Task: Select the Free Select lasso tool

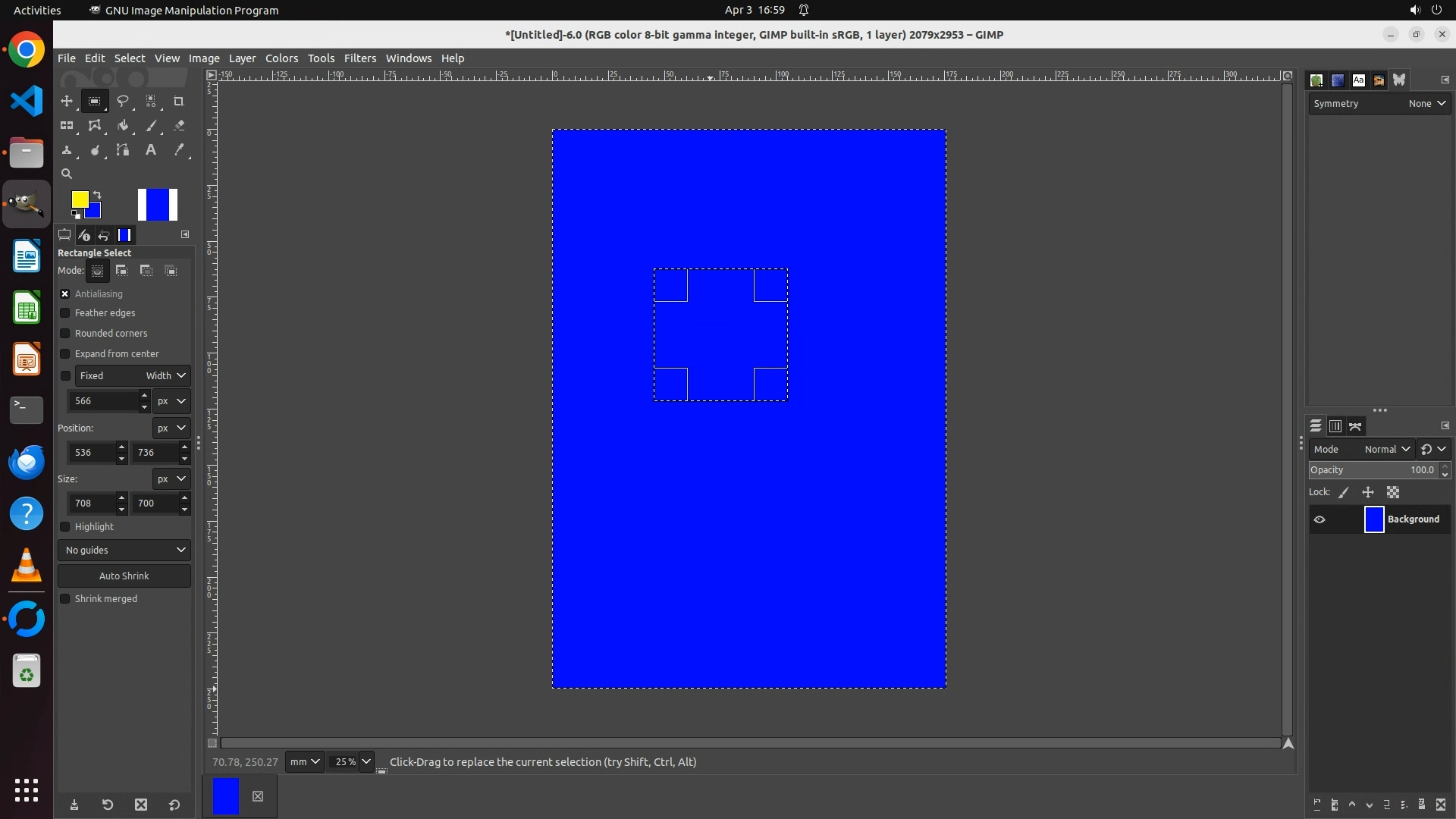Action: coord(123,102)
